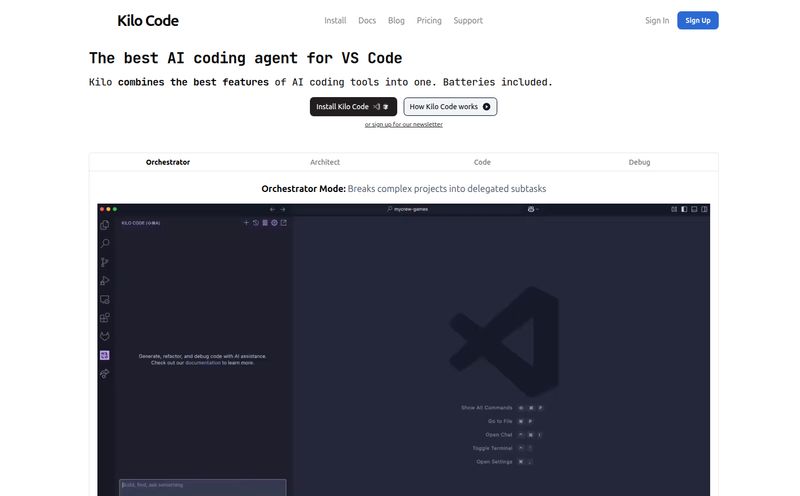Open the Support nav item
Screen dimensions: 800x496
coord(468,20)
